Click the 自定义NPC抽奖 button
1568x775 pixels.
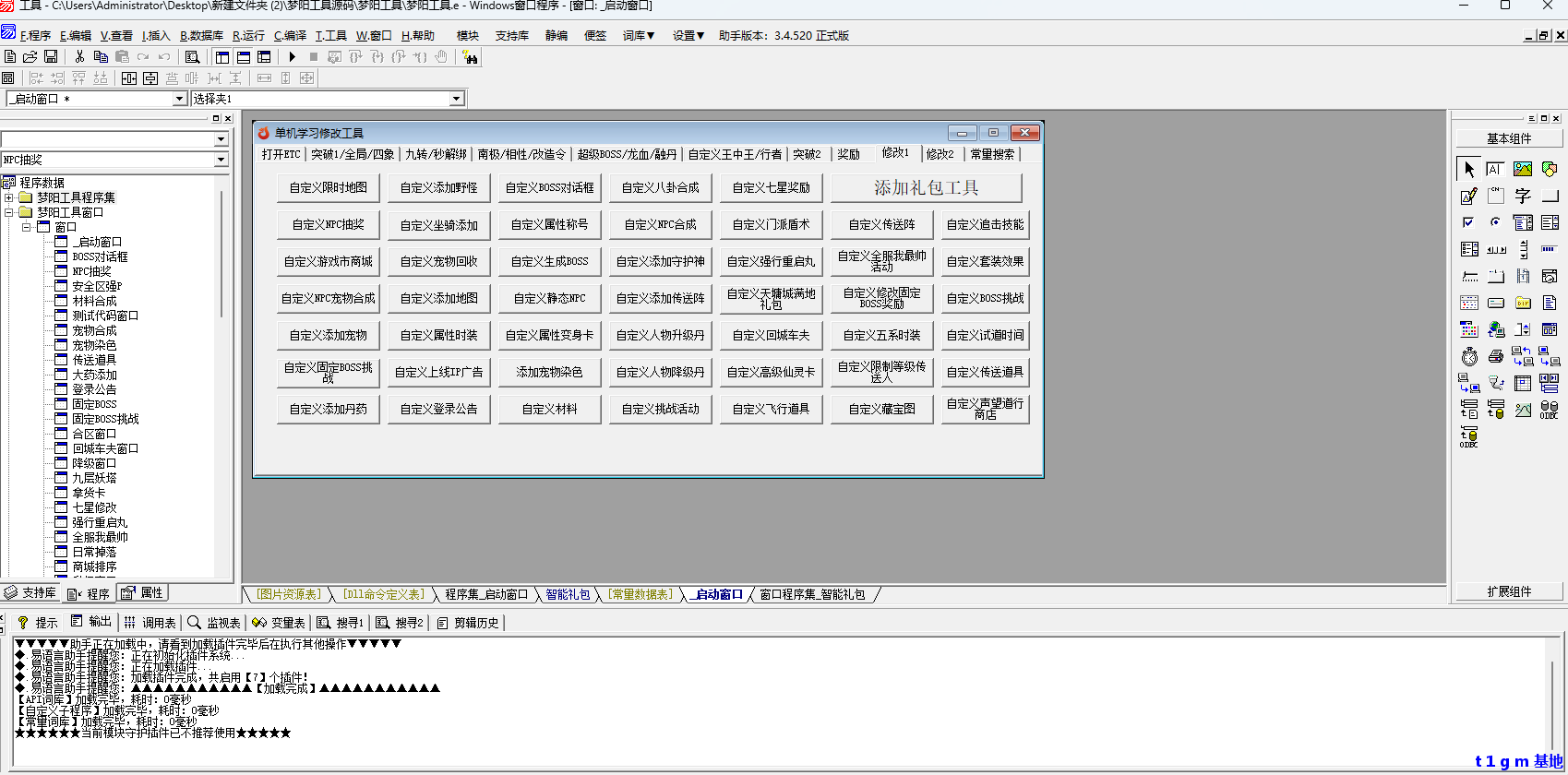(329, 224)
